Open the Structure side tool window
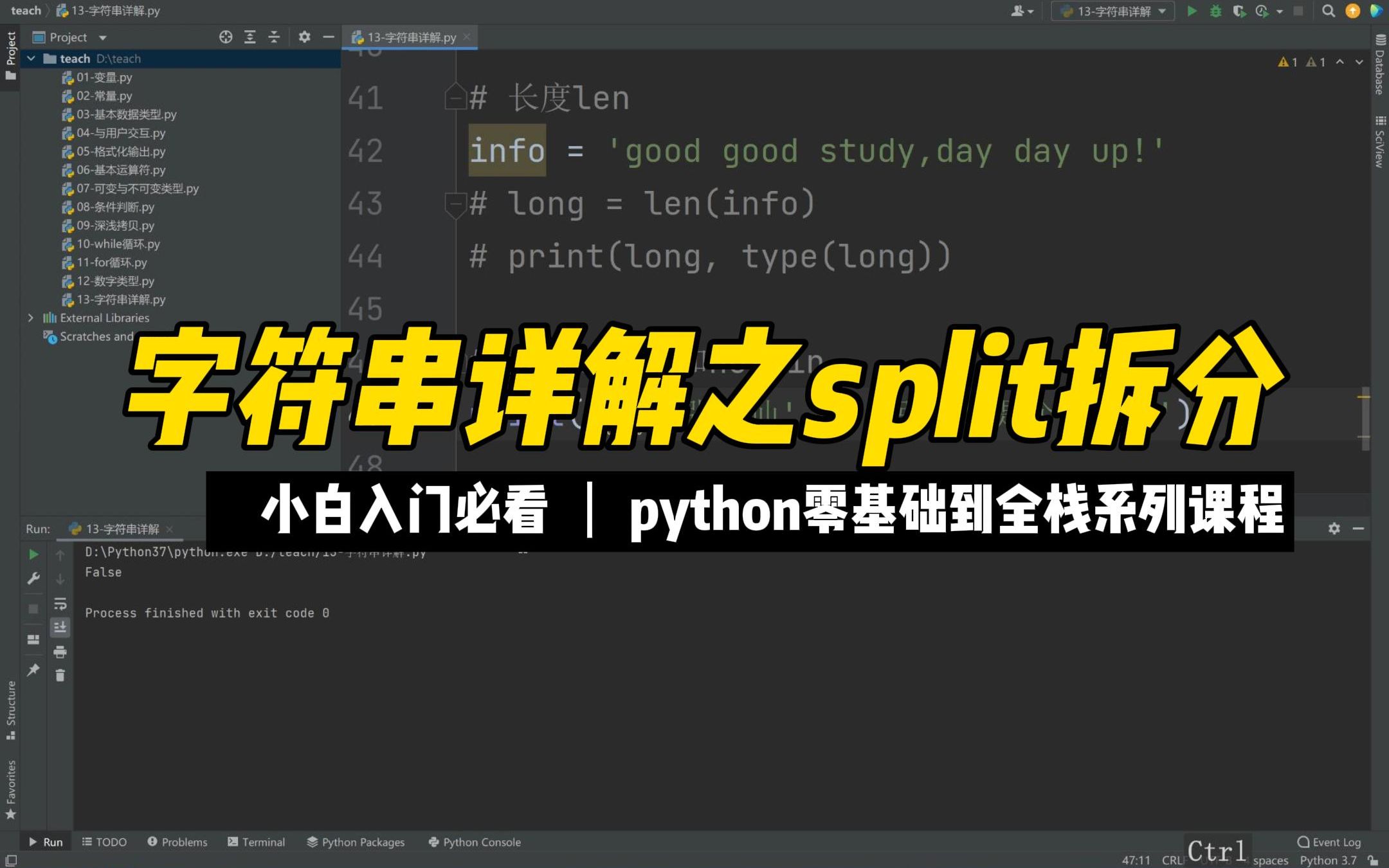 coord(10,710)
